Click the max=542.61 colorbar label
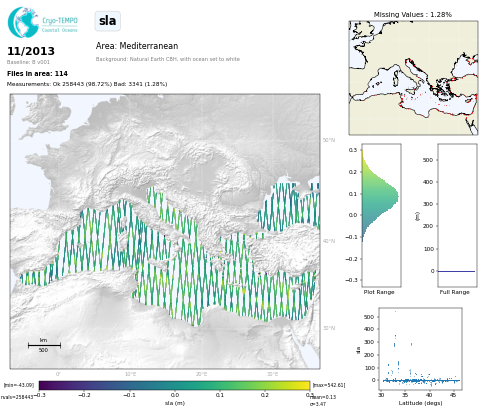Screen dimensions: 492x410 [x=329, y=385]
